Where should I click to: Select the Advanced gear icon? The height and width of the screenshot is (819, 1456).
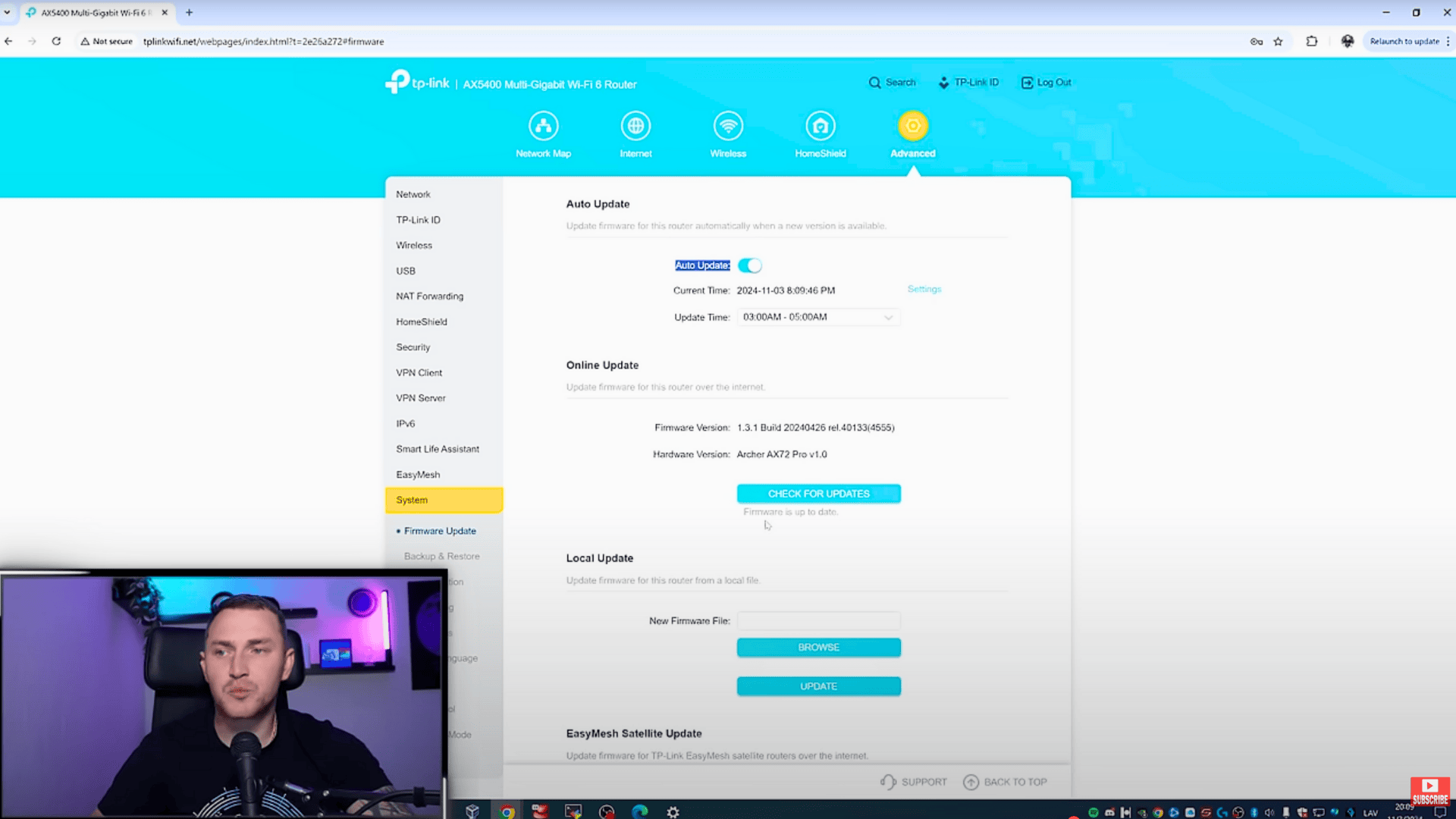pos(912,126)
